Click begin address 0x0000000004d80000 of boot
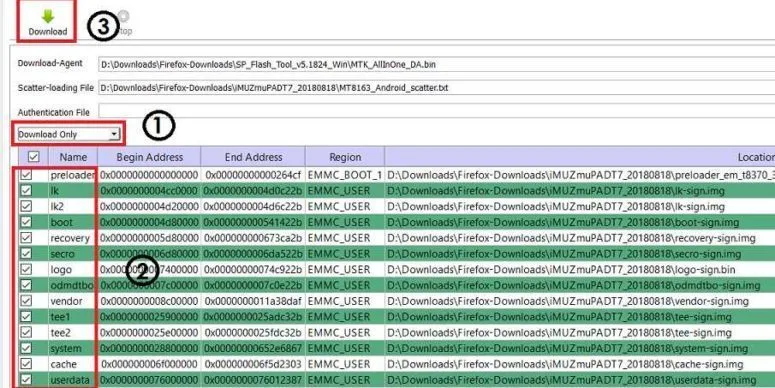Screen dimensions: 775x388 click(x=149, y=222)
